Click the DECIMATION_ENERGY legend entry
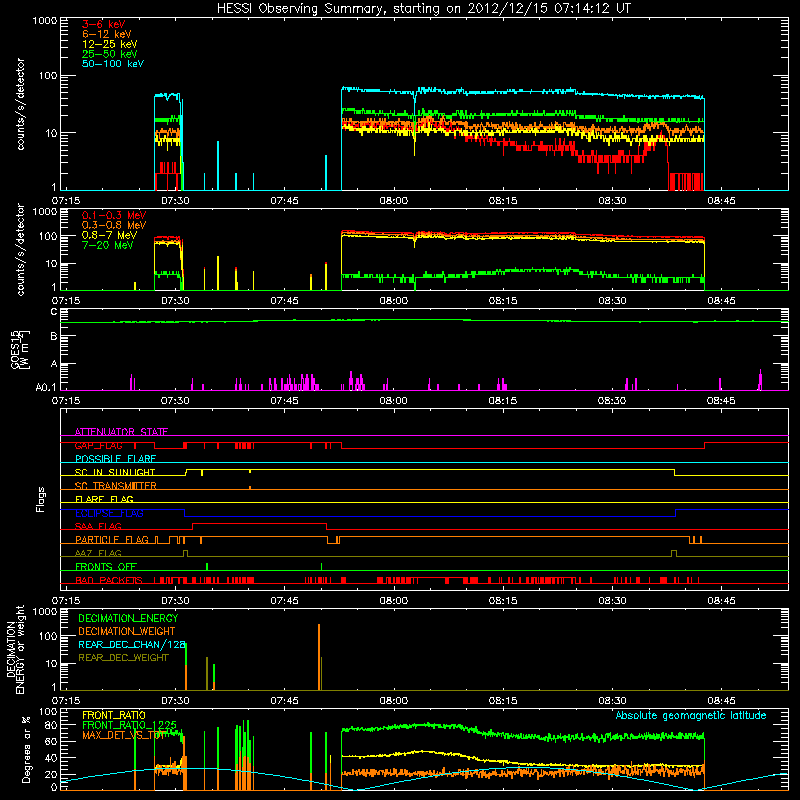The width and height of the screenshot is (800, 800). [128, 618]
